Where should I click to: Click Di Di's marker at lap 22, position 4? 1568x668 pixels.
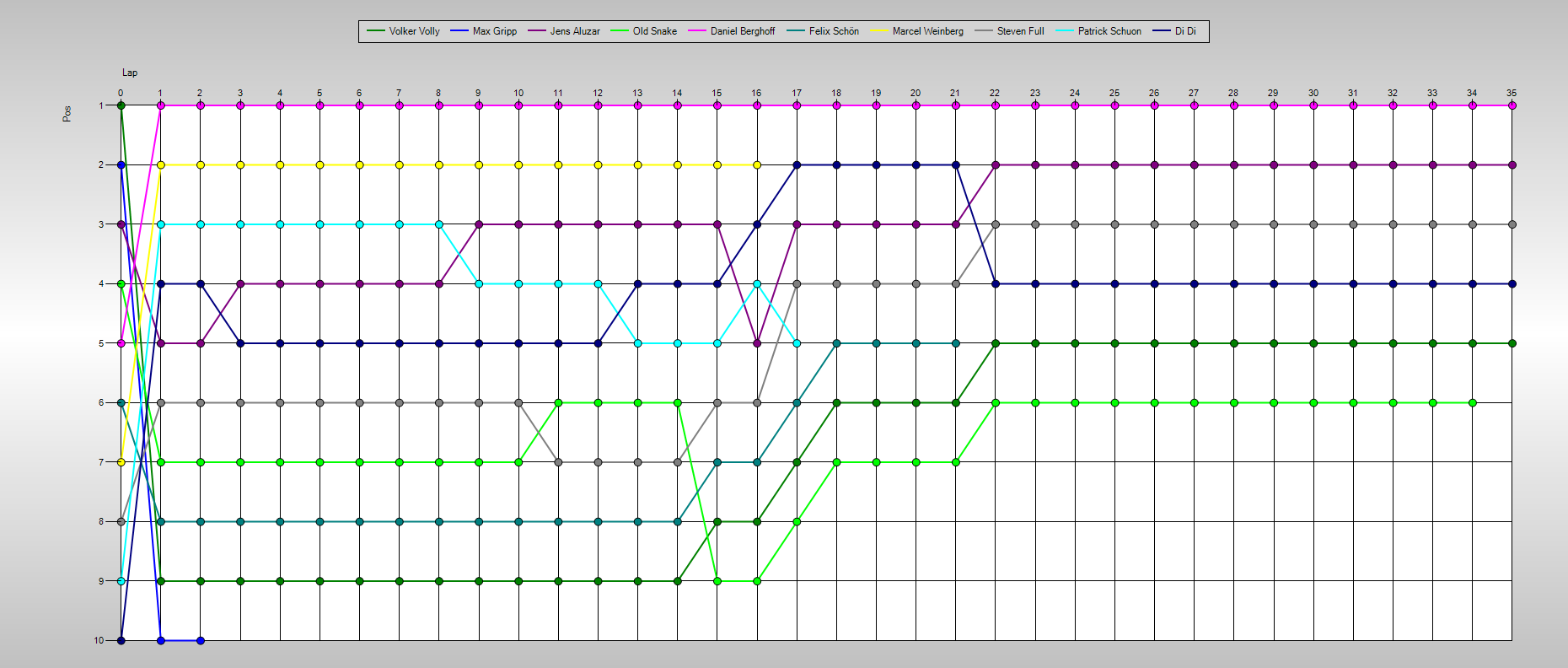996,284
